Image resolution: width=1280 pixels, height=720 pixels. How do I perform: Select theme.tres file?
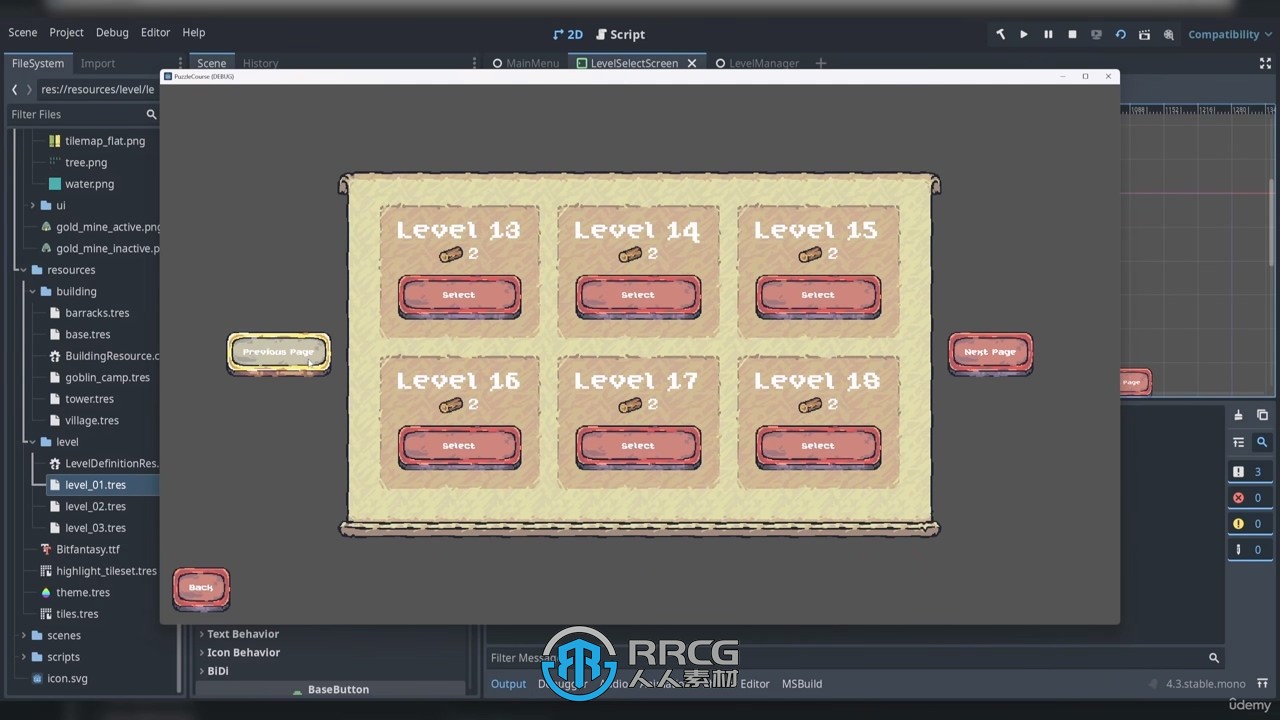tap(82, 592)
